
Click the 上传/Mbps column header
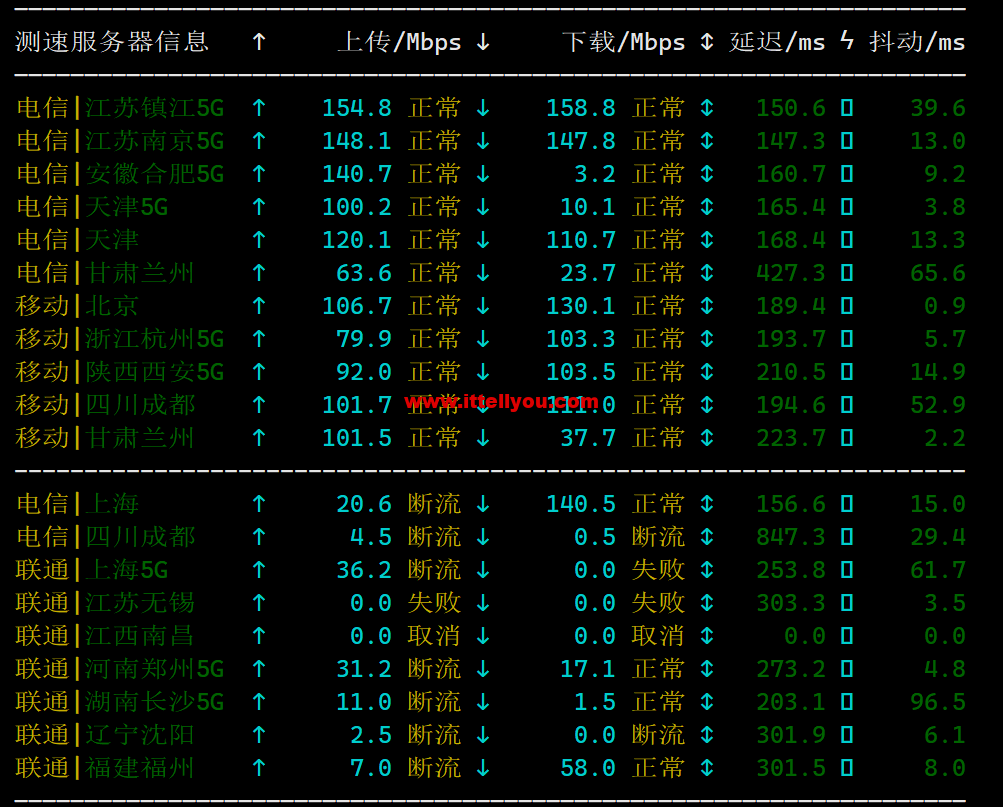[399, 42]
